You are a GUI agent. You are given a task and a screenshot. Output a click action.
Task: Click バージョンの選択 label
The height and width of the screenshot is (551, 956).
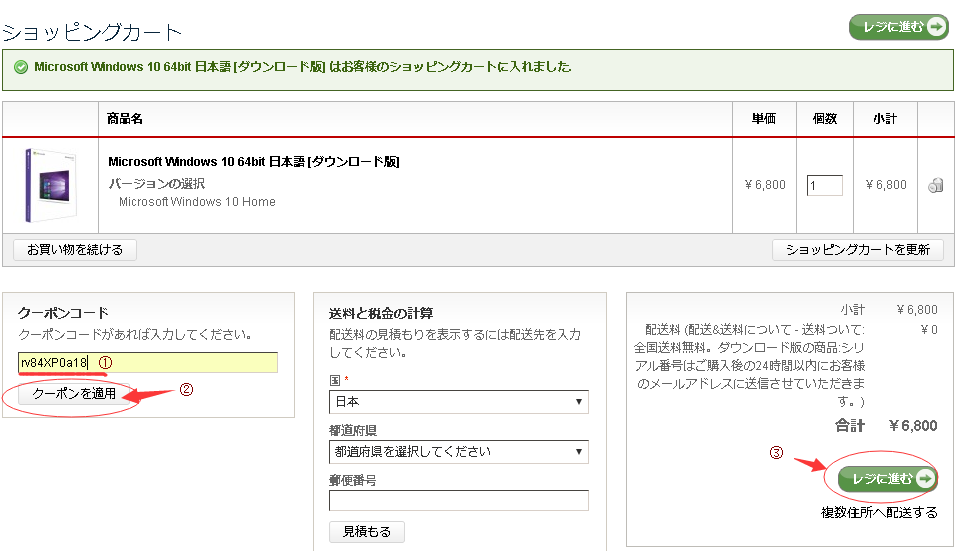pyautogui.click(x=157, y=183)
